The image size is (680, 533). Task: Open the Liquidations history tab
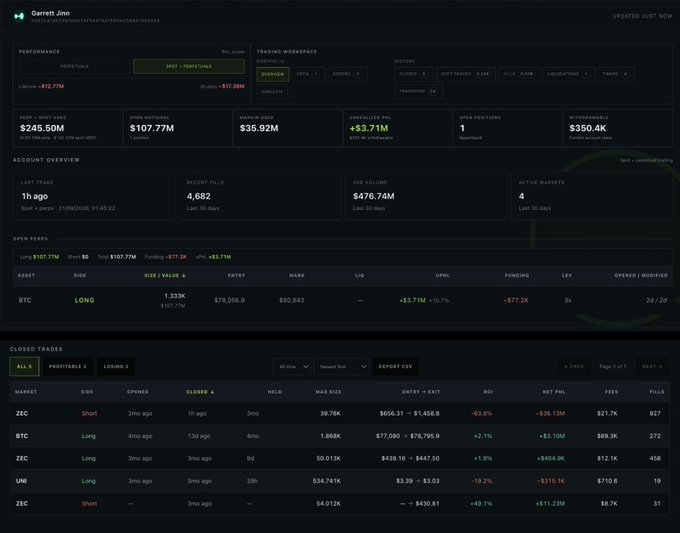point(568,74)
